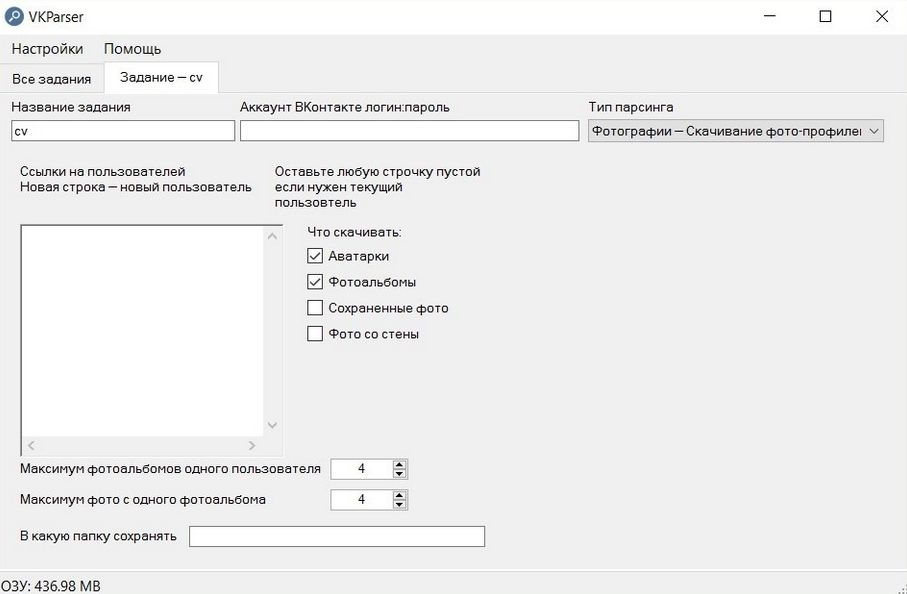Viewport: 907px width, 594px height.
Task: Select the Задание — cv tab
Action: [x=161, y=77]
